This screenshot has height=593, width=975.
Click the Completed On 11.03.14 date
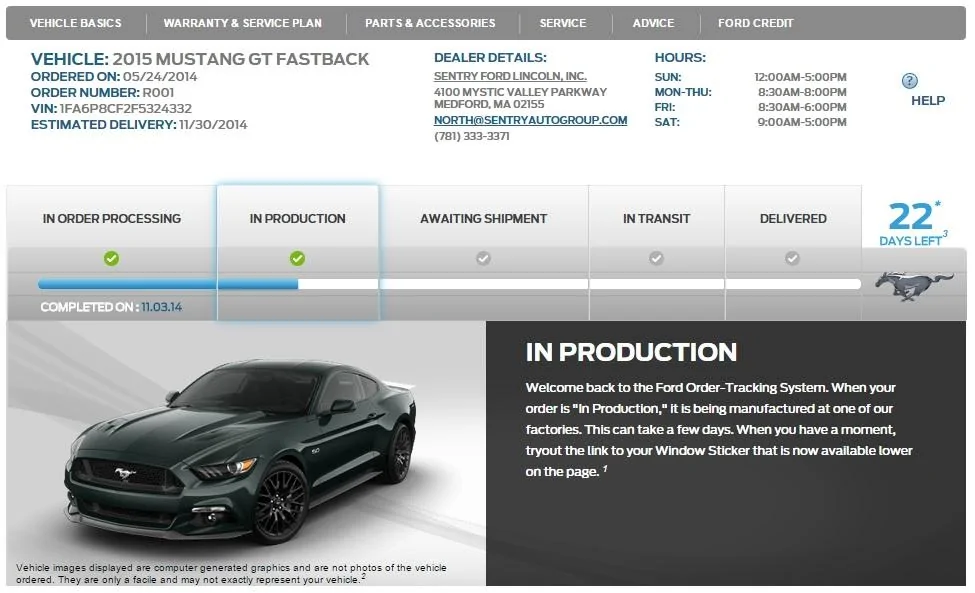(111, 307)
